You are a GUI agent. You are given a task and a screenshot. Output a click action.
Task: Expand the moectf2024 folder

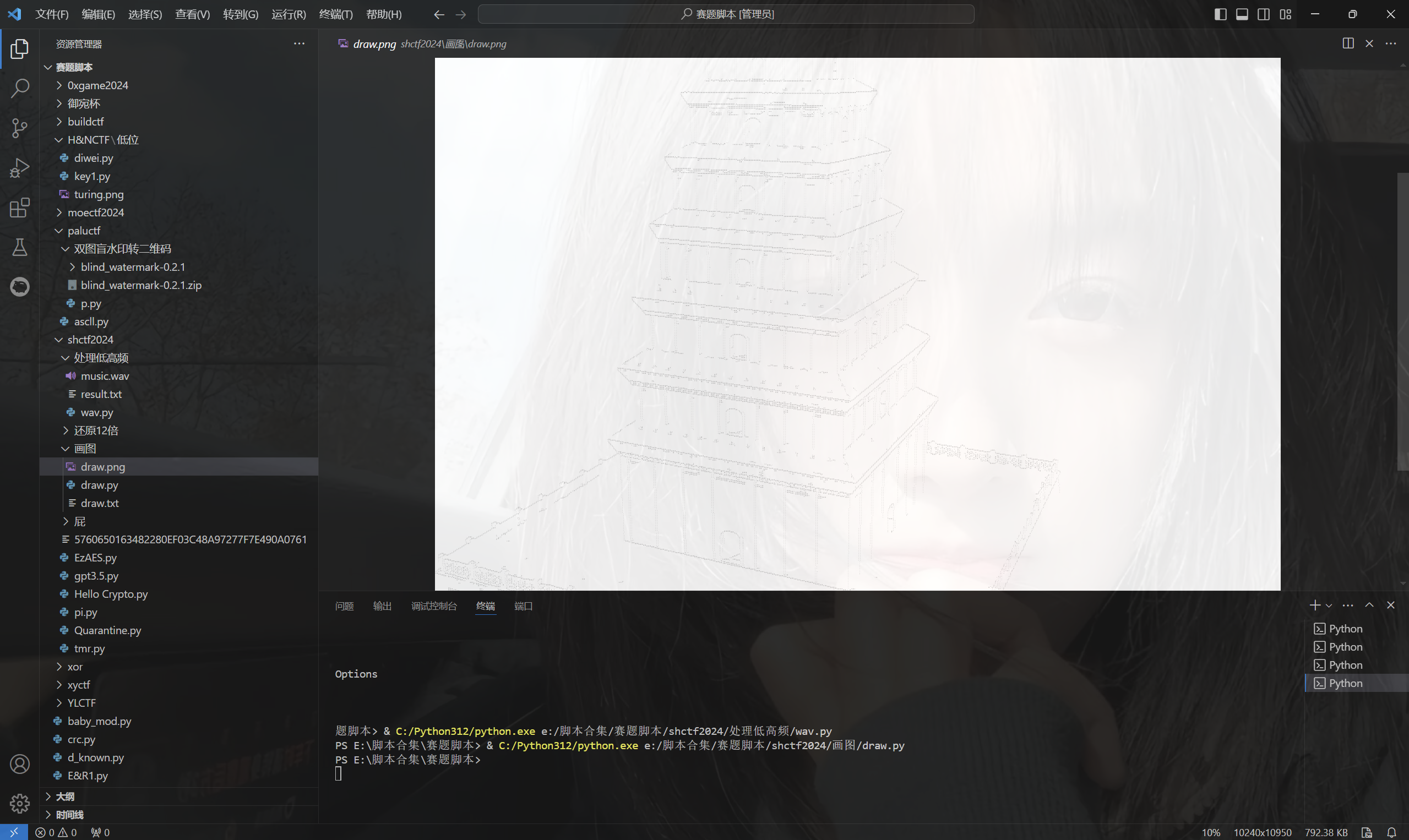(x=178, y=212)
